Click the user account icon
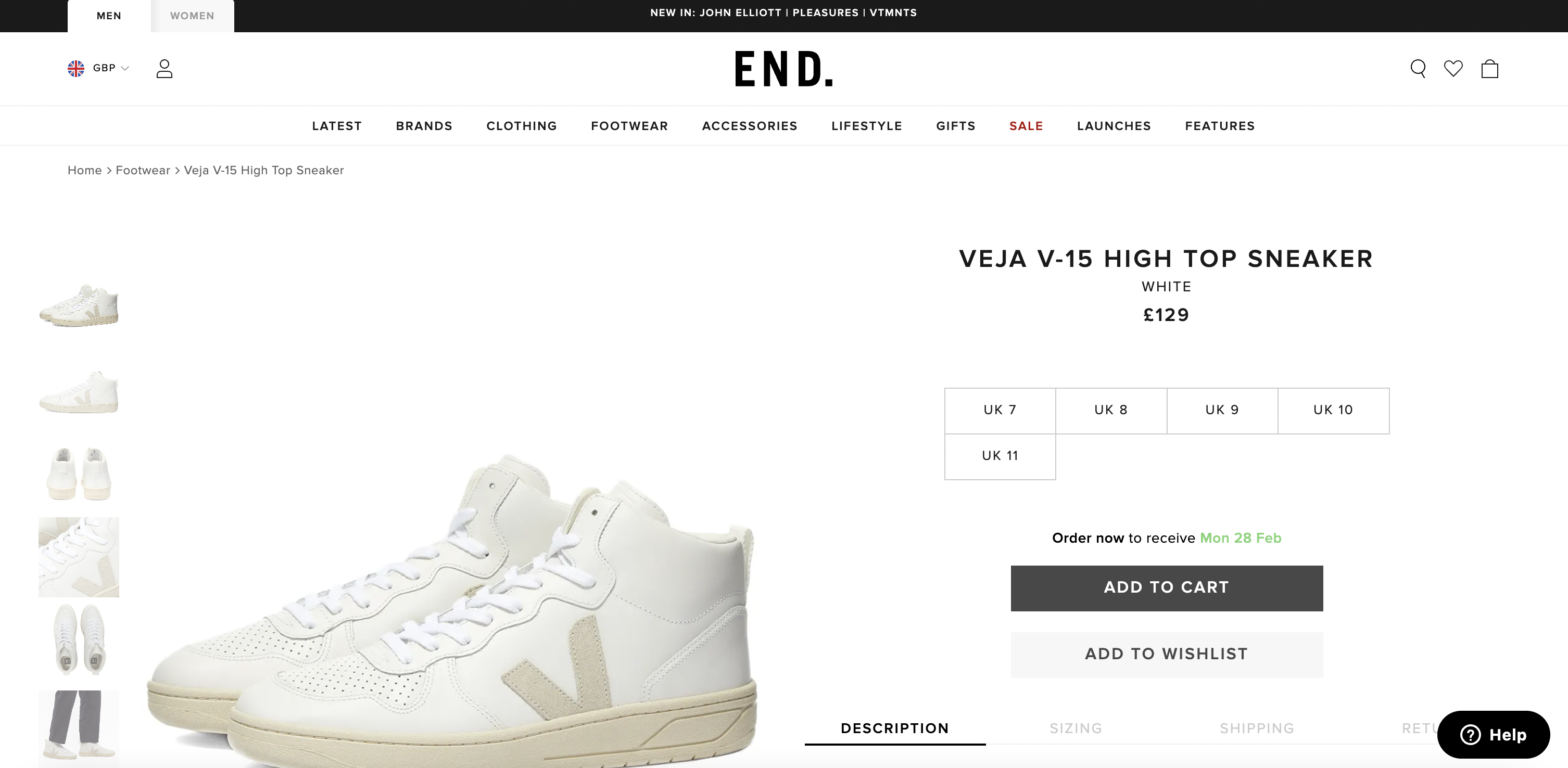The height and width of the screenshot is (768, 1568). 163,68
